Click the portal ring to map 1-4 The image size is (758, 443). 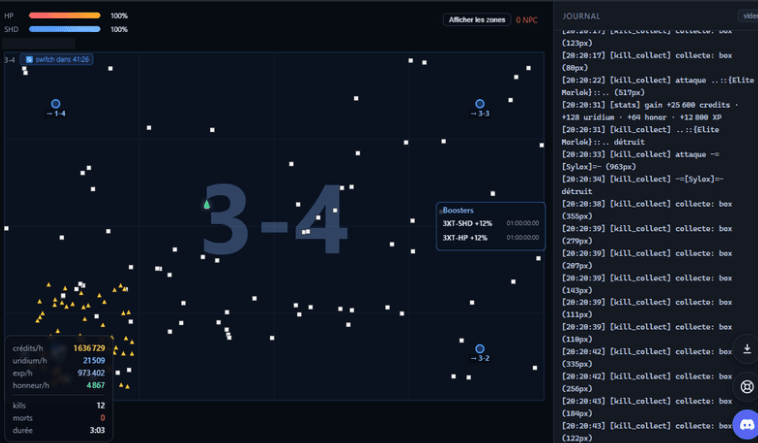56,103
